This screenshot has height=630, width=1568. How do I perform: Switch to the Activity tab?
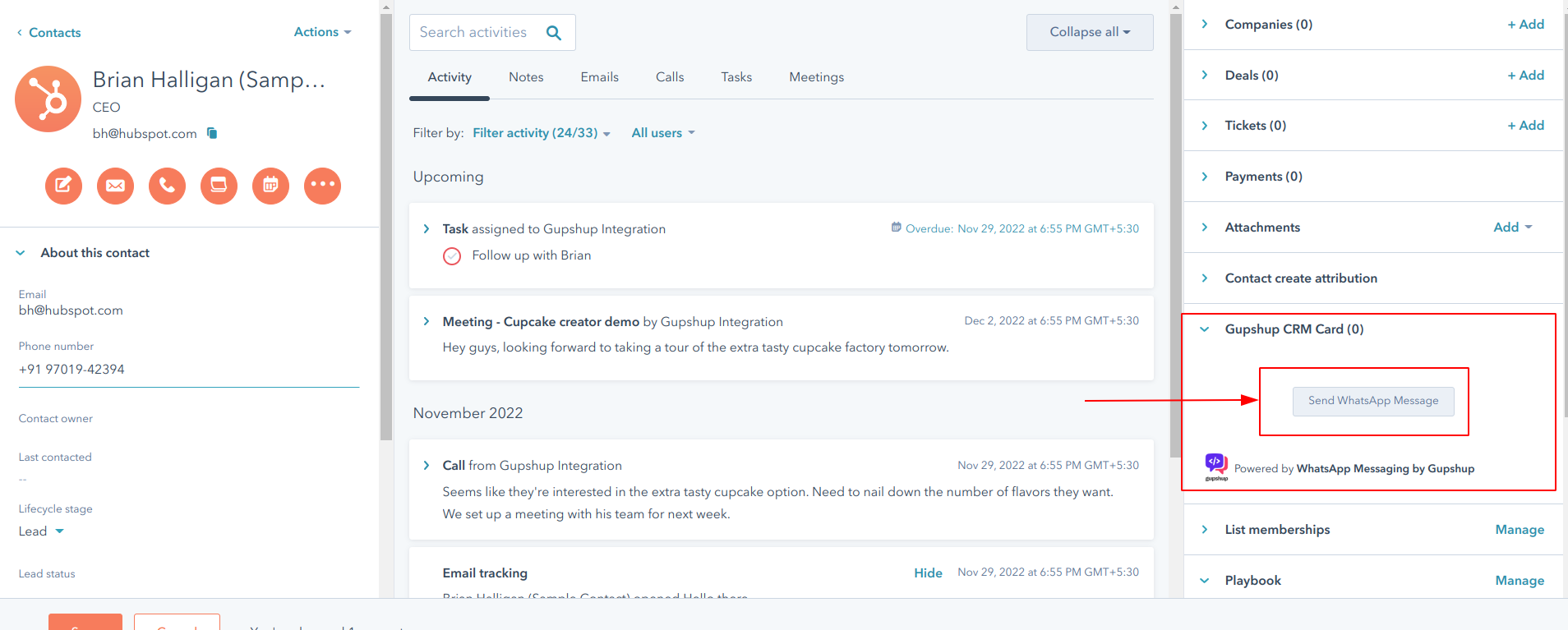450,77
